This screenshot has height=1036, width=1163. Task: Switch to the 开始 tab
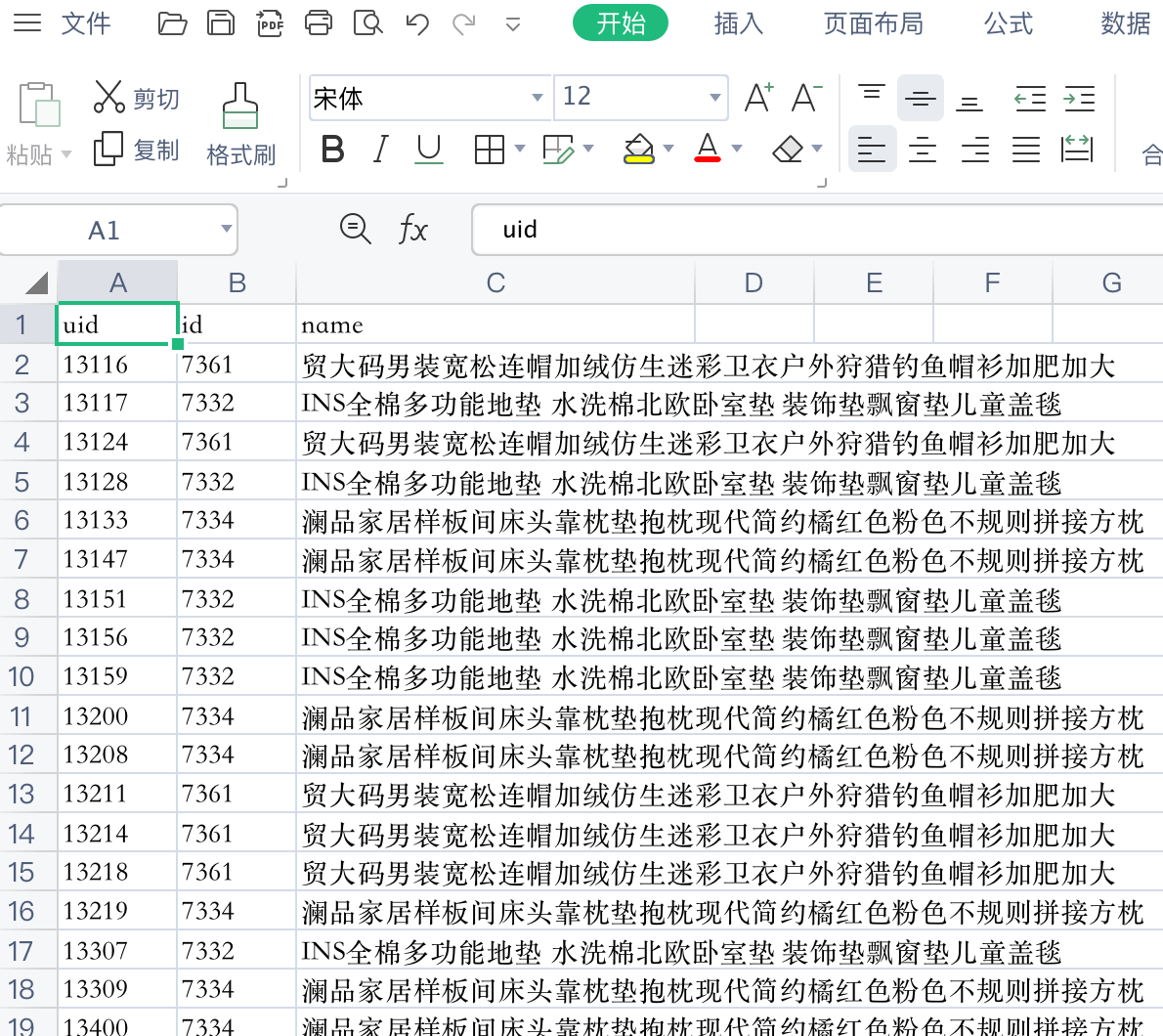[621, 23]
